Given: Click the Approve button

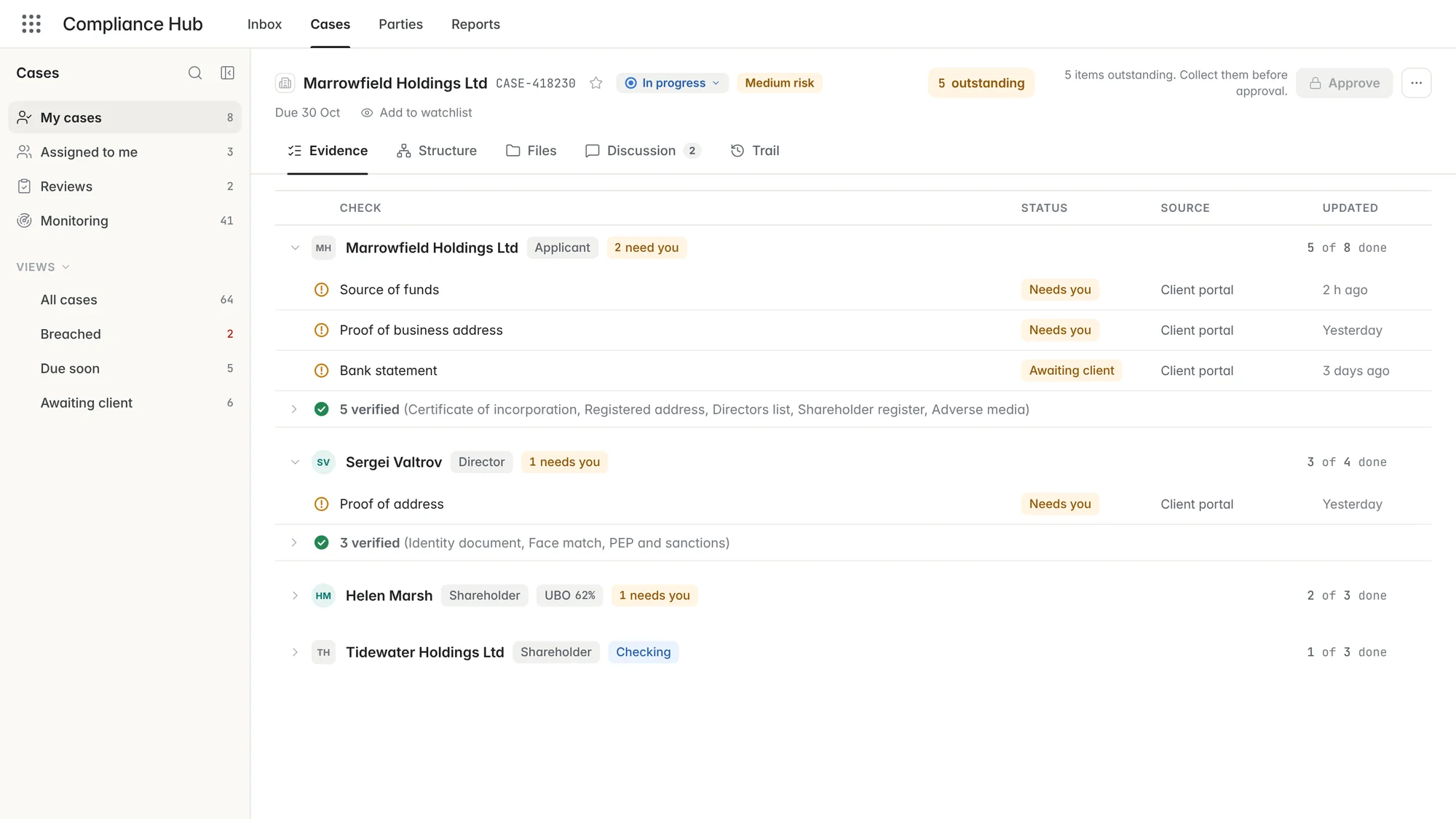Looking at the screenshot, I should click(x=1344, y=83).
